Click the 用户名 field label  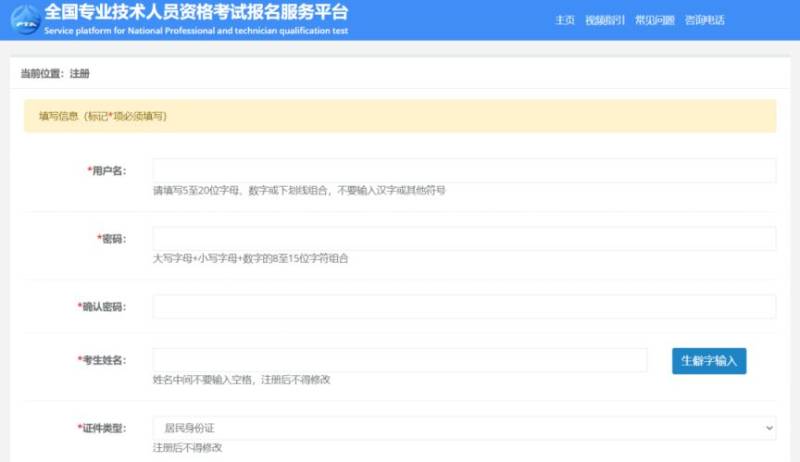(107, 171)
